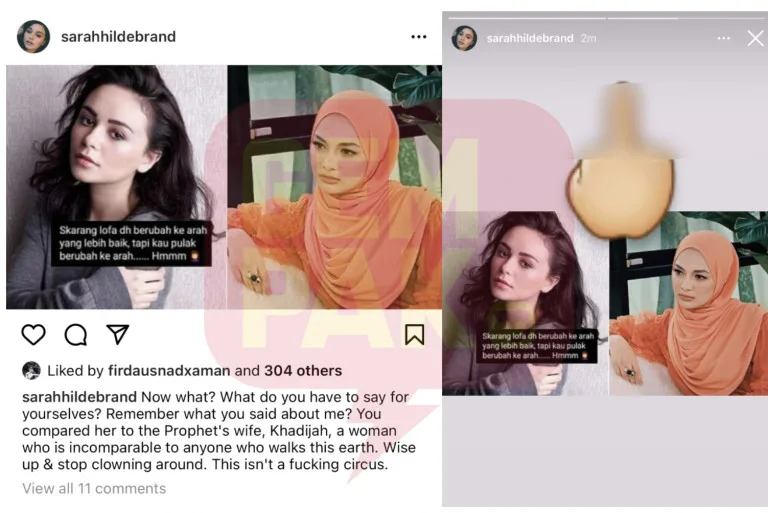Open sarahhildebrand avatar in the story header
The height and width of the screenshot is (513, 768).
point(464,38)
